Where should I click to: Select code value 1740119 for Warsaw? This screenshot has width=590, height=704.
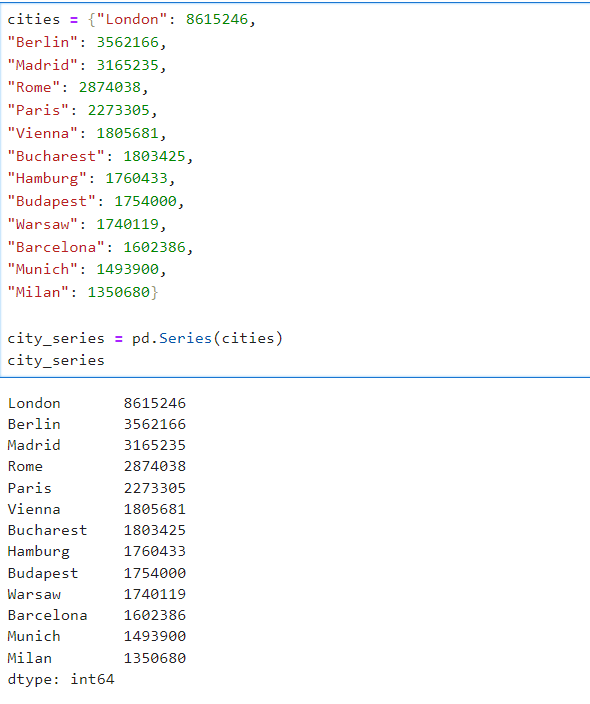point(128,224)
